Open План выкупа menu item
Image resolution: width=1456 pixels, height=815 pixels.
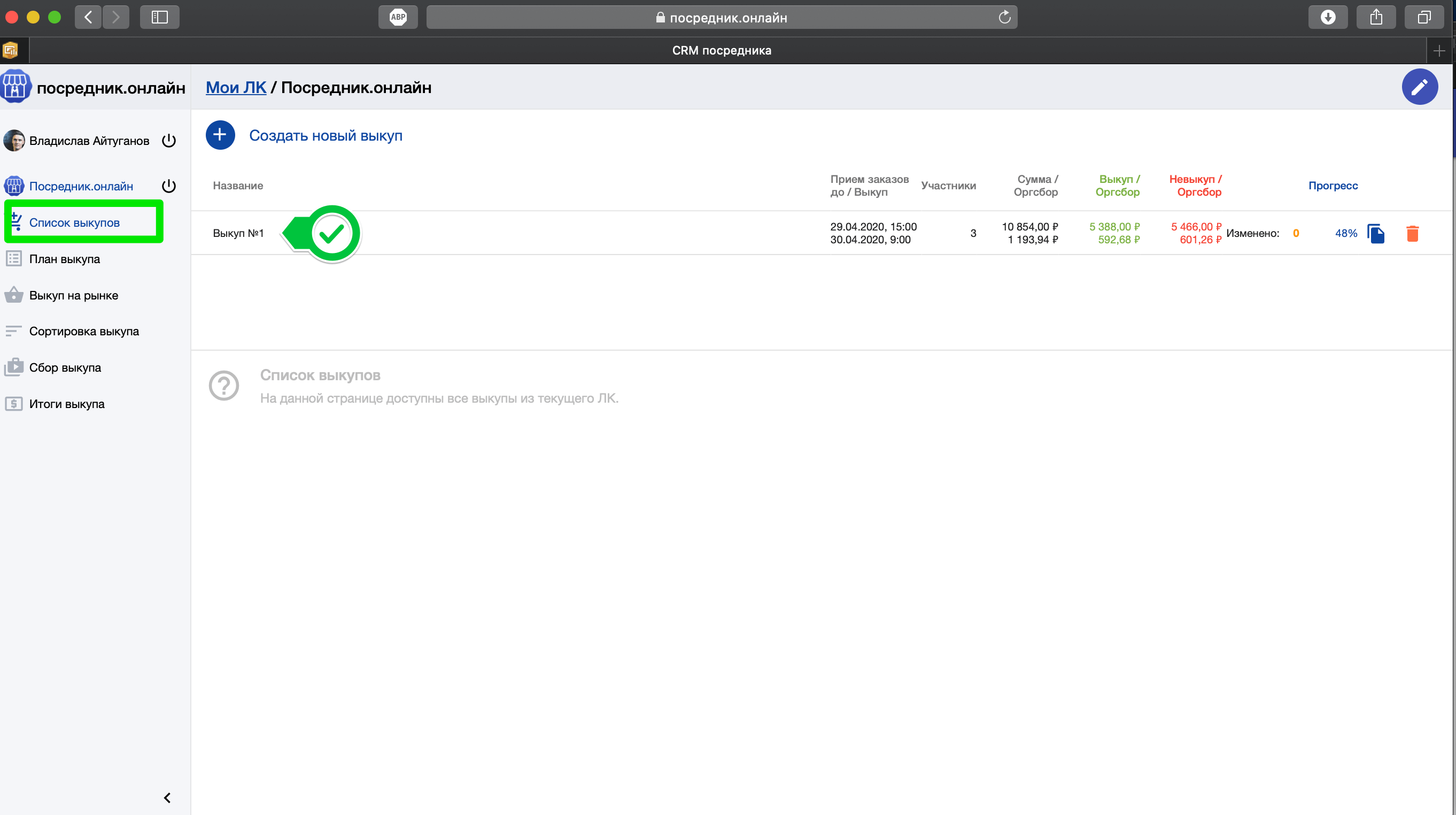tap(65, 259)
